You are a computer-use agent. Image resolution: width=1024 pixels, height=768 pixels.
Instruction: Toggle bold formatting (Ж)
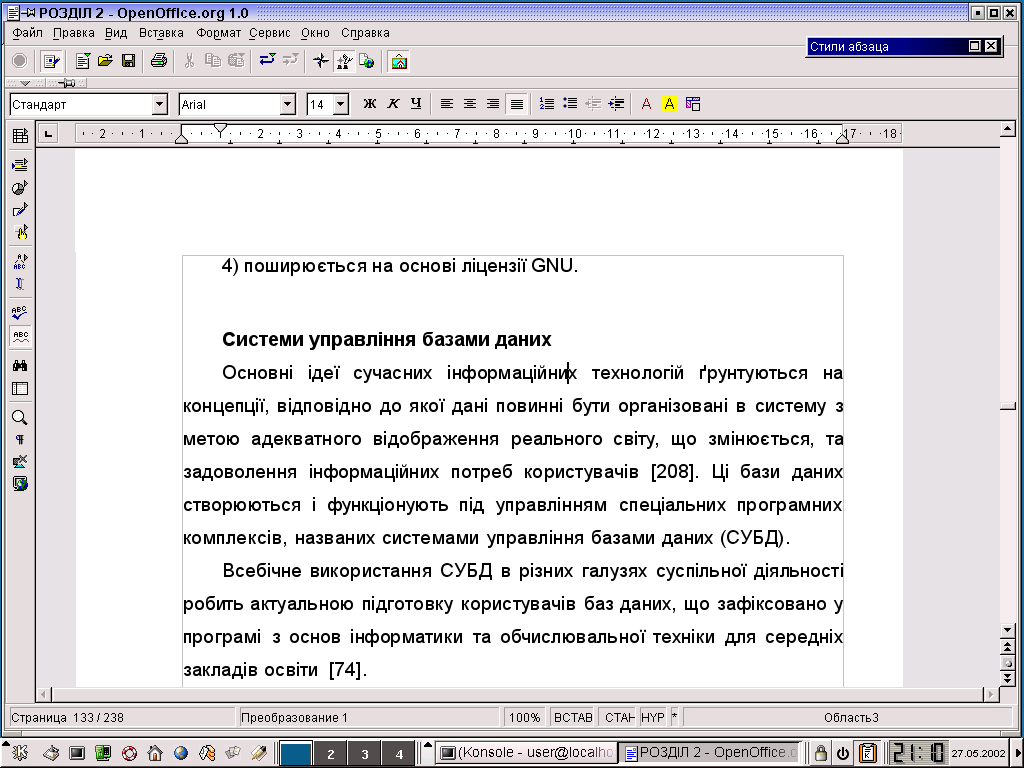369,104
